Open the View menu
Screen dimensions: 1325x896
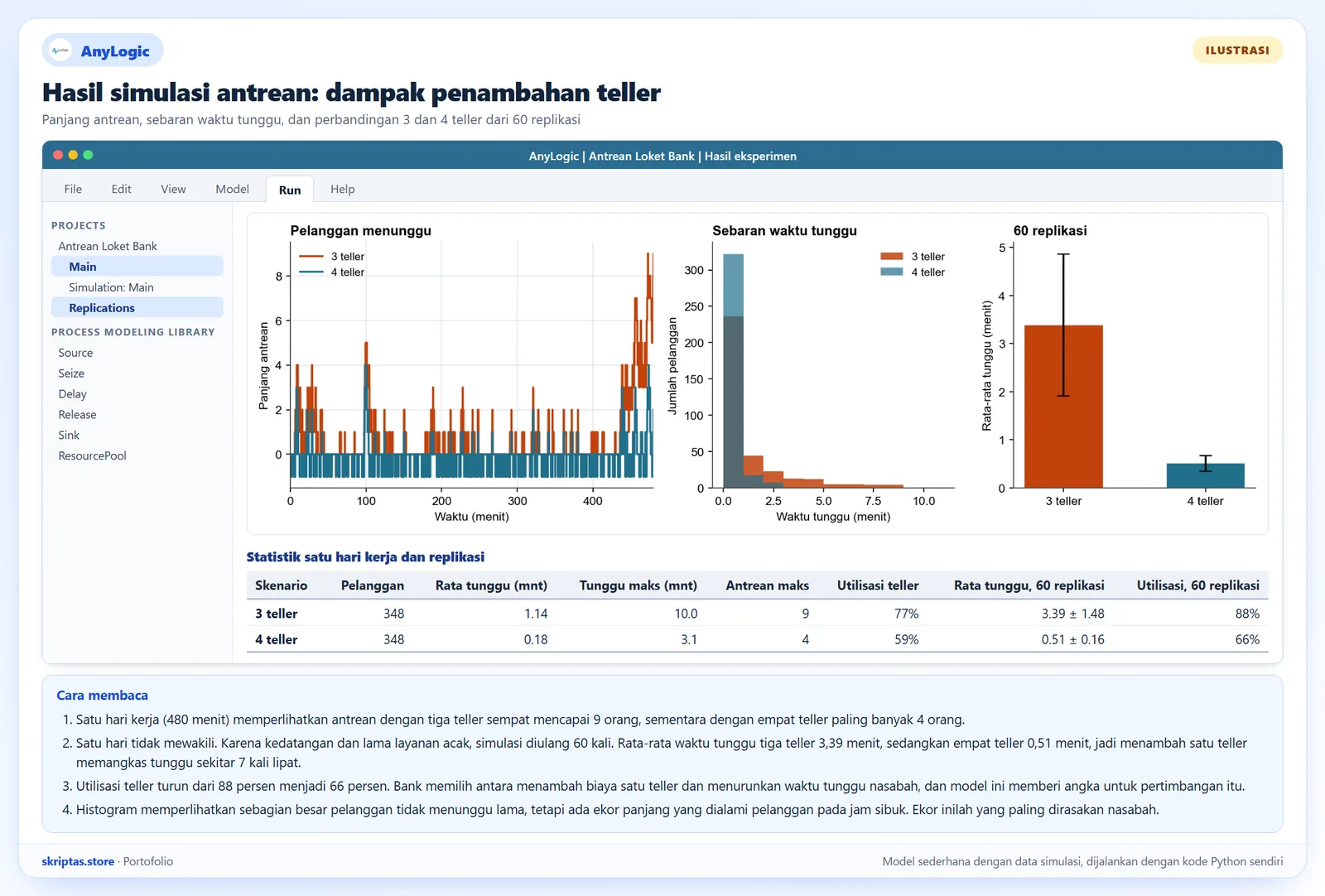tap(173, 189)
